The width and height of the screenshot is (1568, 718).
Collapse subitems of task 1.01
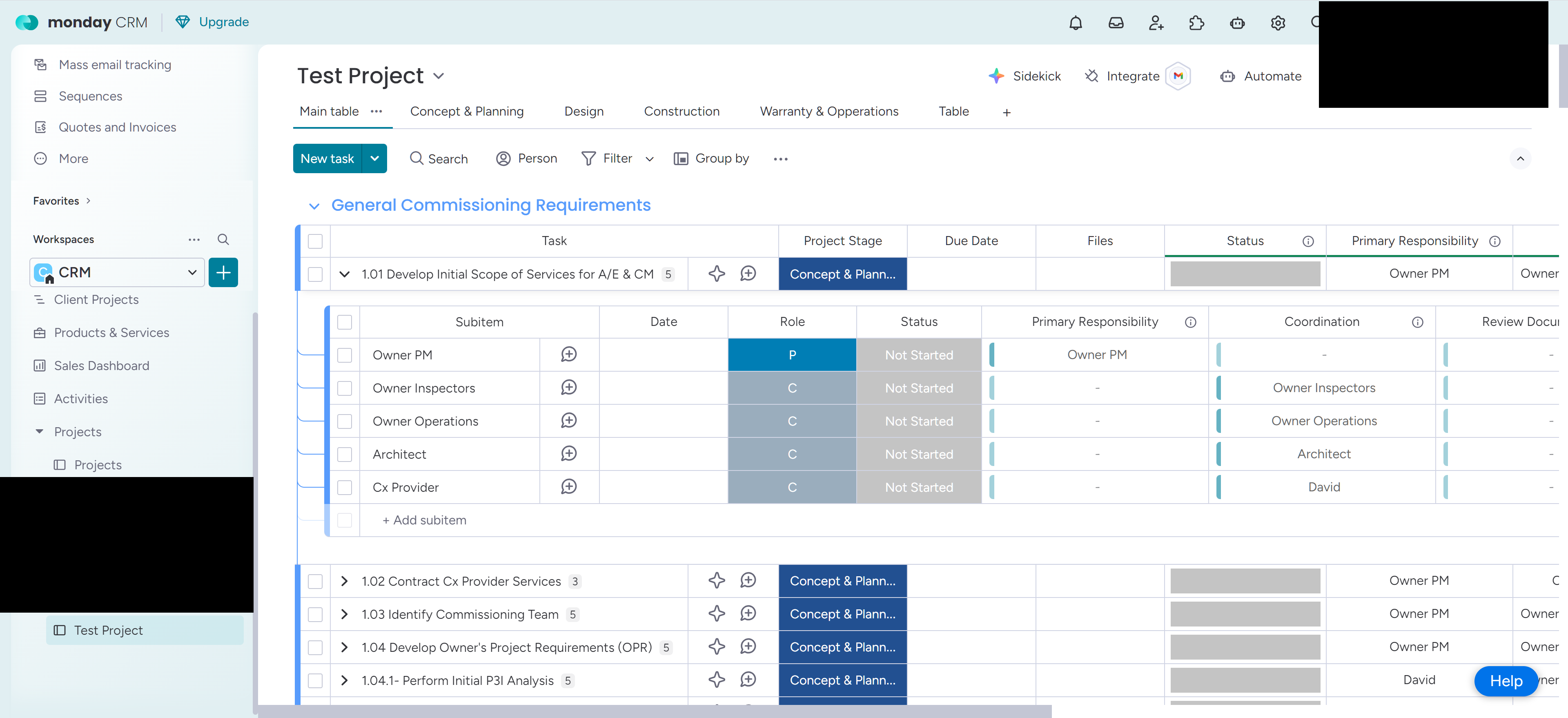345,274
